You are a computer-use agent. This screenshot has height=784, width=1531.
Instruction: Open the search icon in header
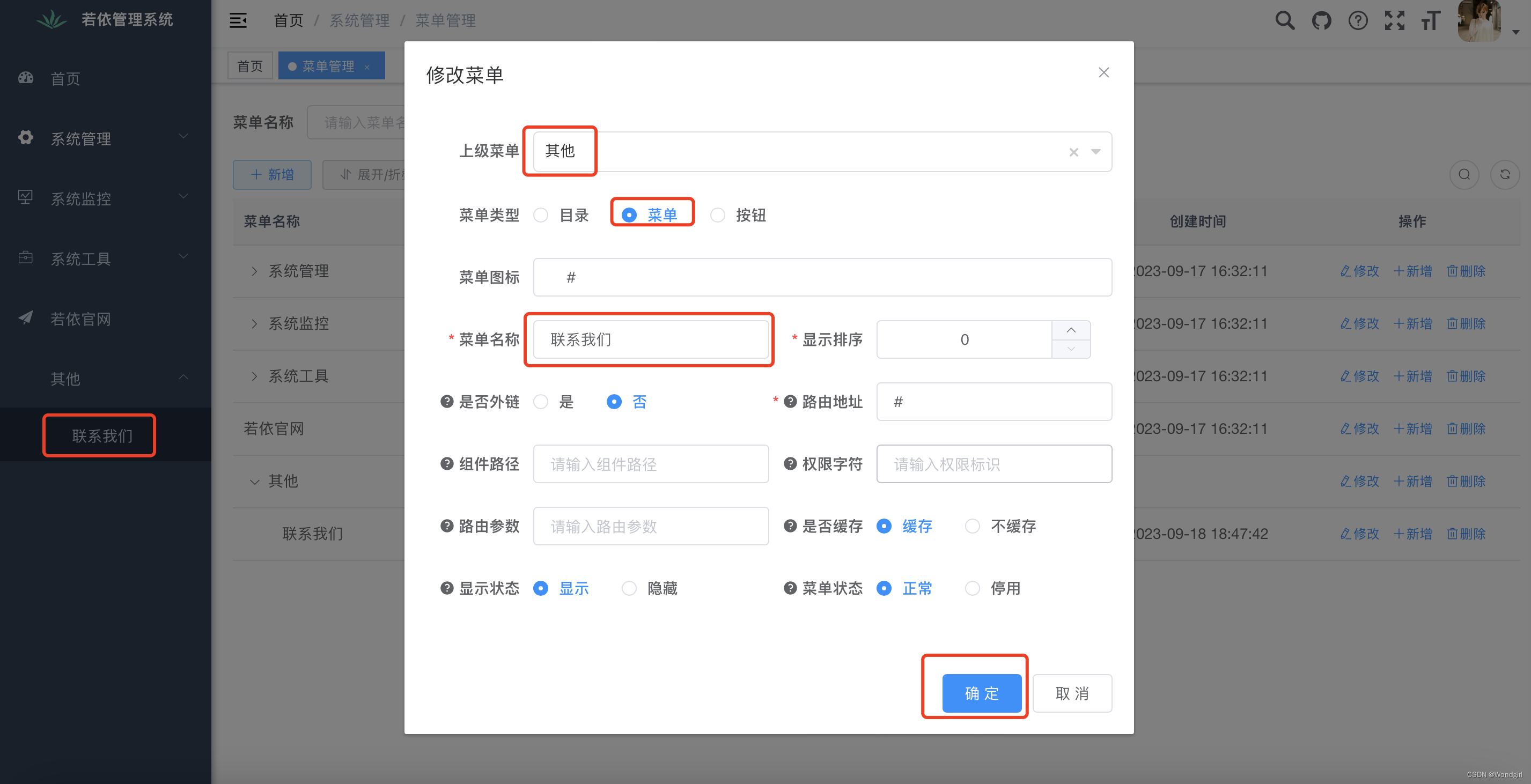[1285, 21]
